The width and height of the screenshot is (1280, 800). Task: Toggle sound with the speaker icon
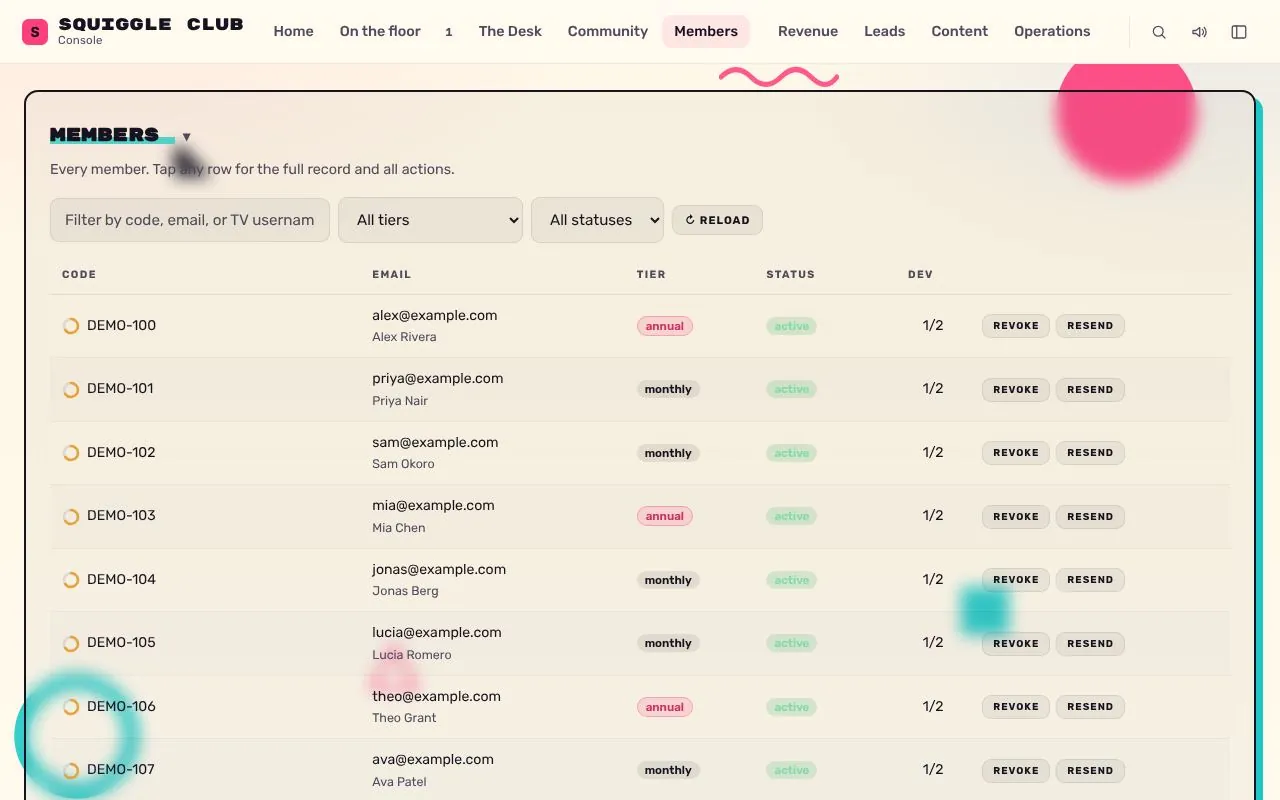point(1199,32)
